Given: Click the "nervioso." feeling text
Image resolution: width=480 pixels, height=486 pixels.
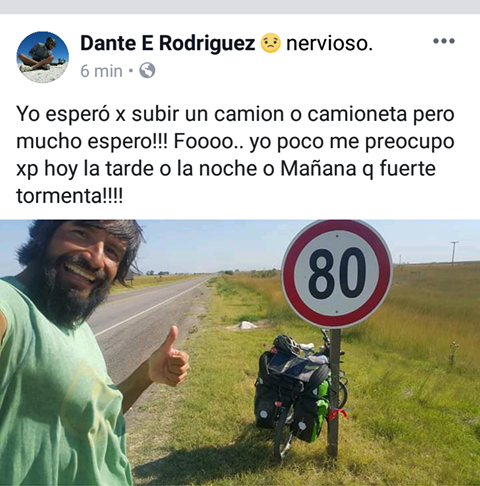Looking at the screenshot, I should click(329, 43).
